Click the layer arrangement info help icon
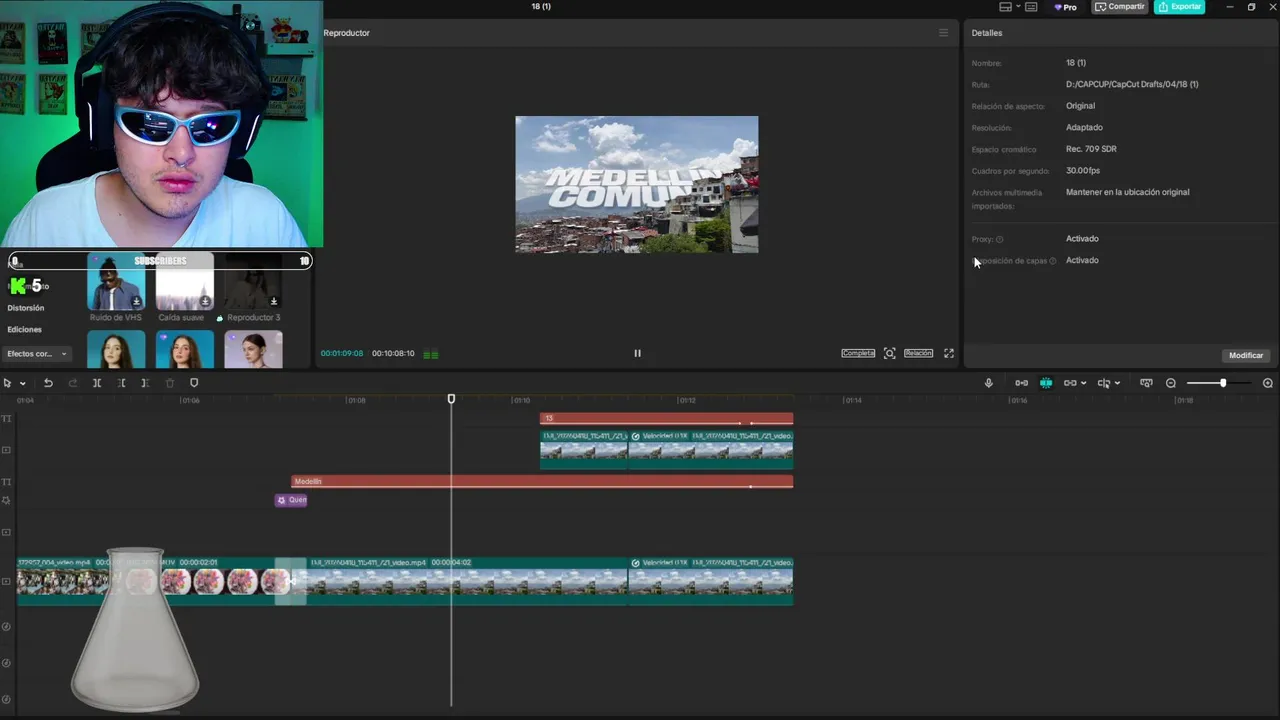The height and width of the screenshot is (720, 1280). (x=1053, y=261)
